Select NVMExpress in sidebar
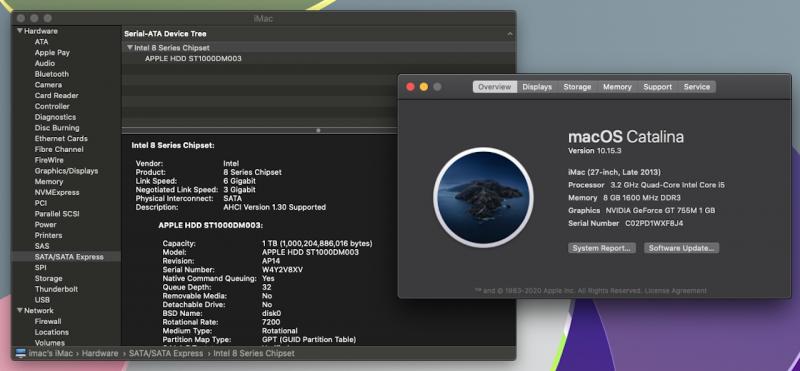This screenshot has width=800, height=371. [57, 192]
